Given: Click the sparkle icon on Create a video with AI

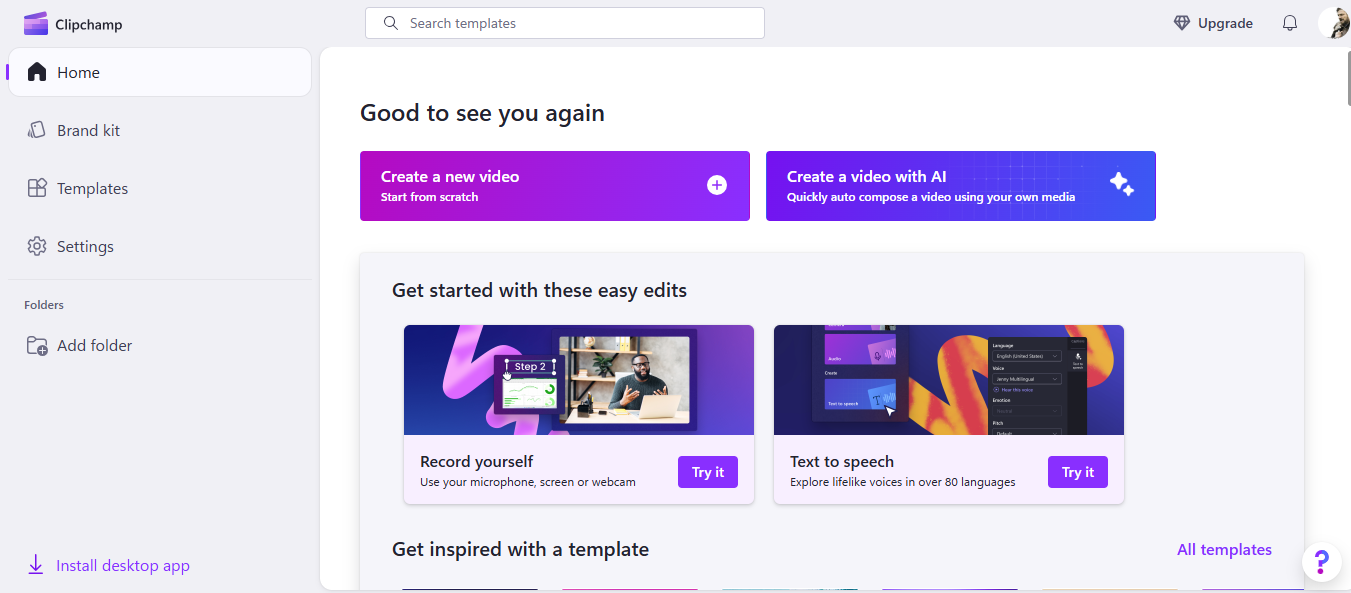Looking at the screenshot, I should pos(1123,185).
